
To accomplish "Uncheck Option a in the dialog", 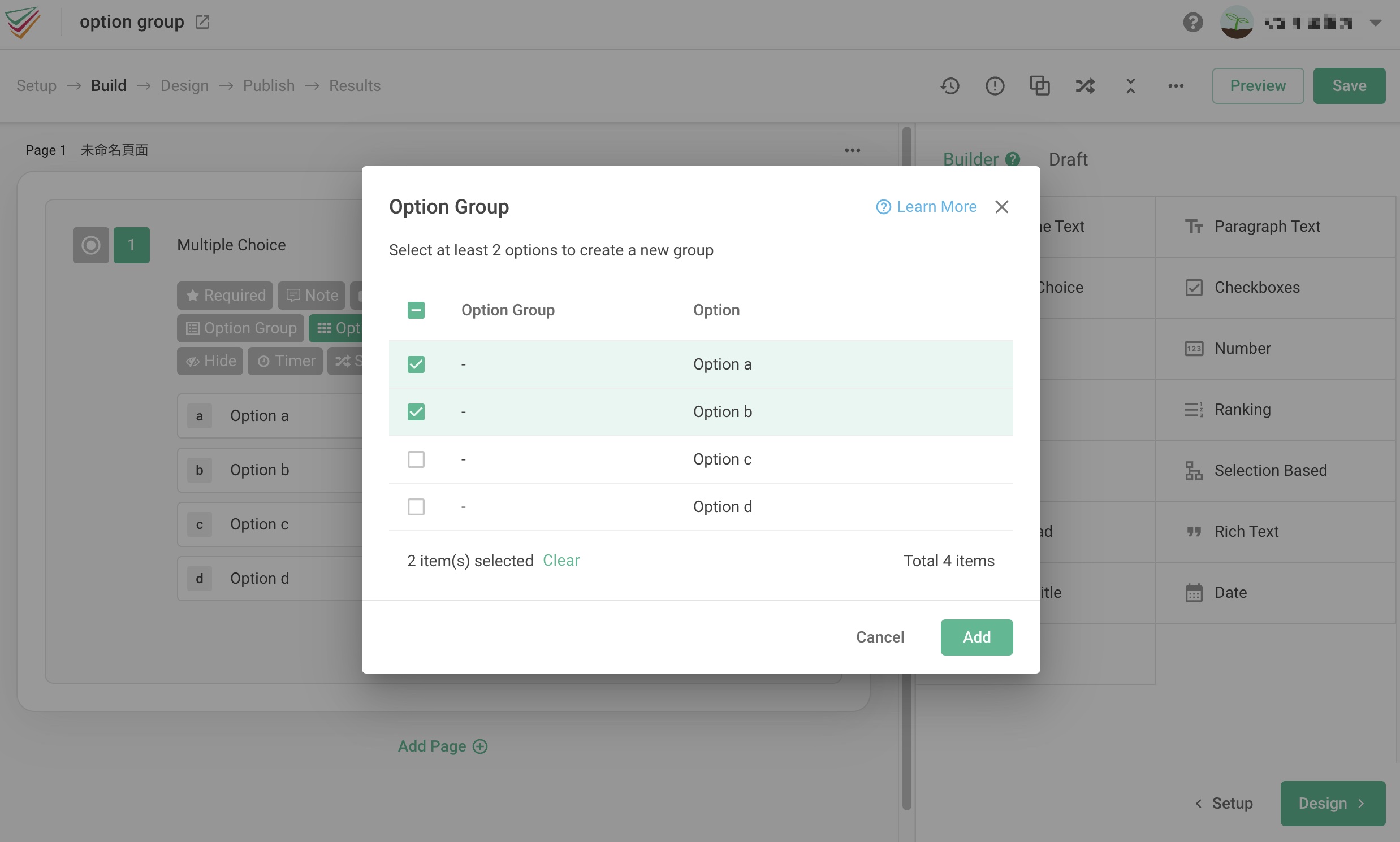I will pyautogui.click(x=416, y=364).
